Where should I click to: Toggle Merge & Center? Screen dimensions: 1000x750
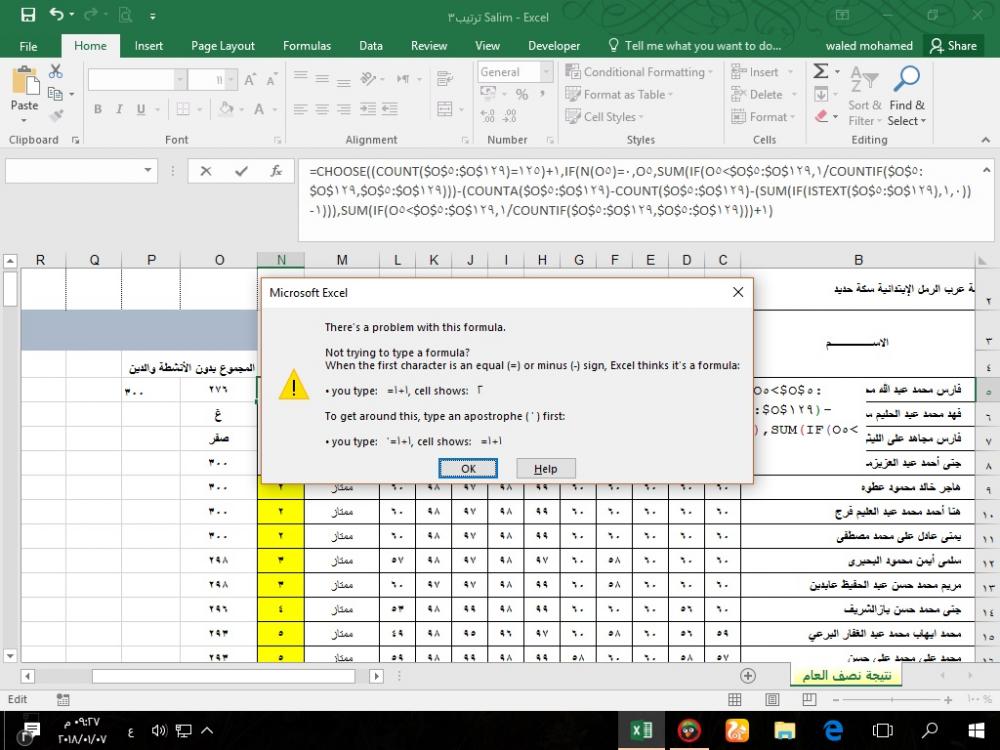pyautogui.click(x=445, y=109)
